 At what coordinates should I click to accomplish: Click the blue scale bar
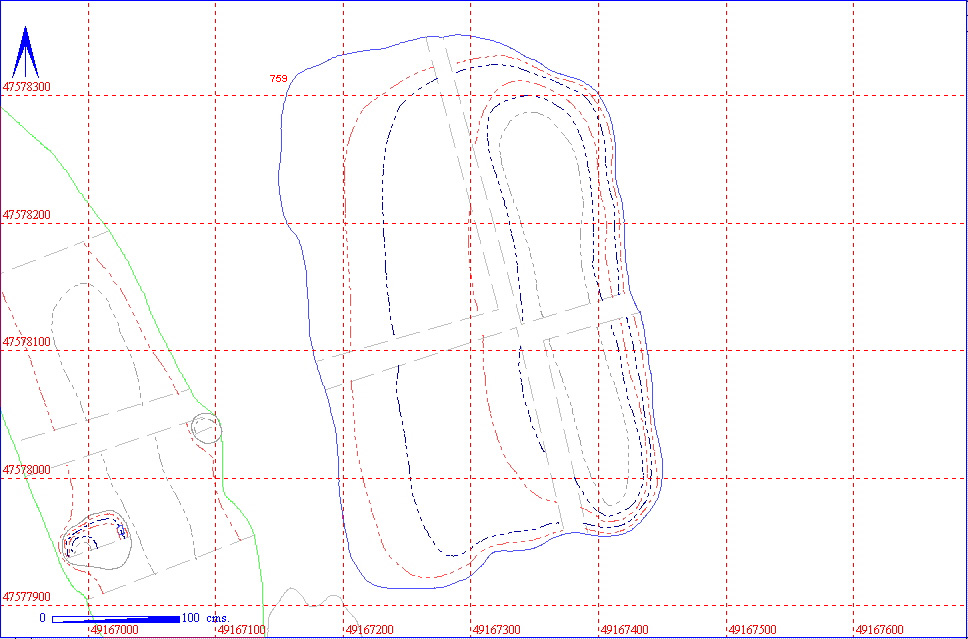116,619
